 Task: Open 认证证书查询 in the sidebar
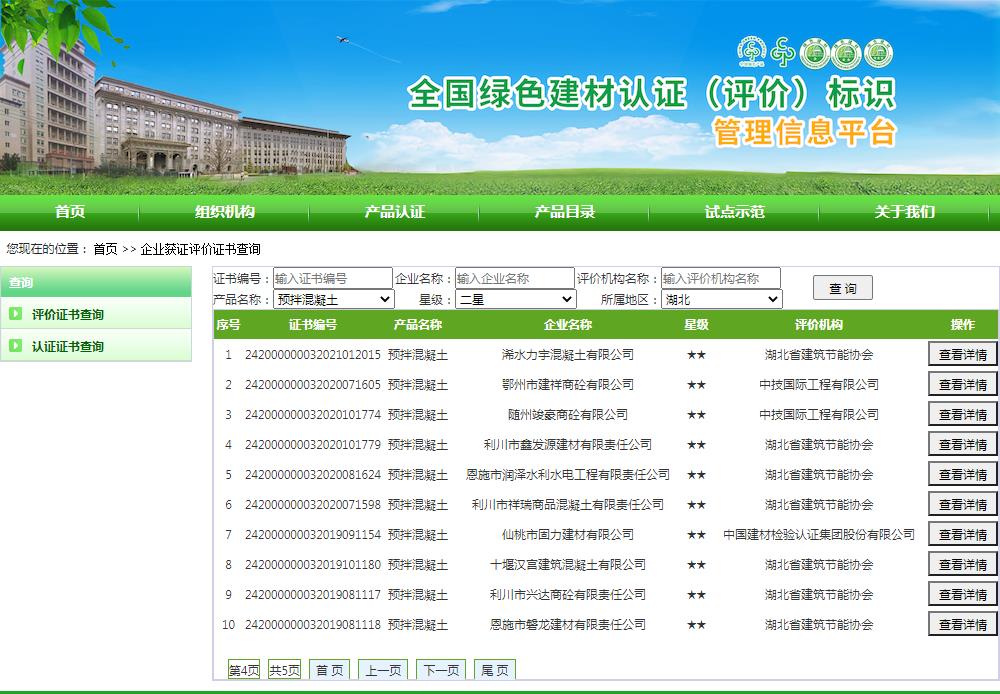click(68, 346)
